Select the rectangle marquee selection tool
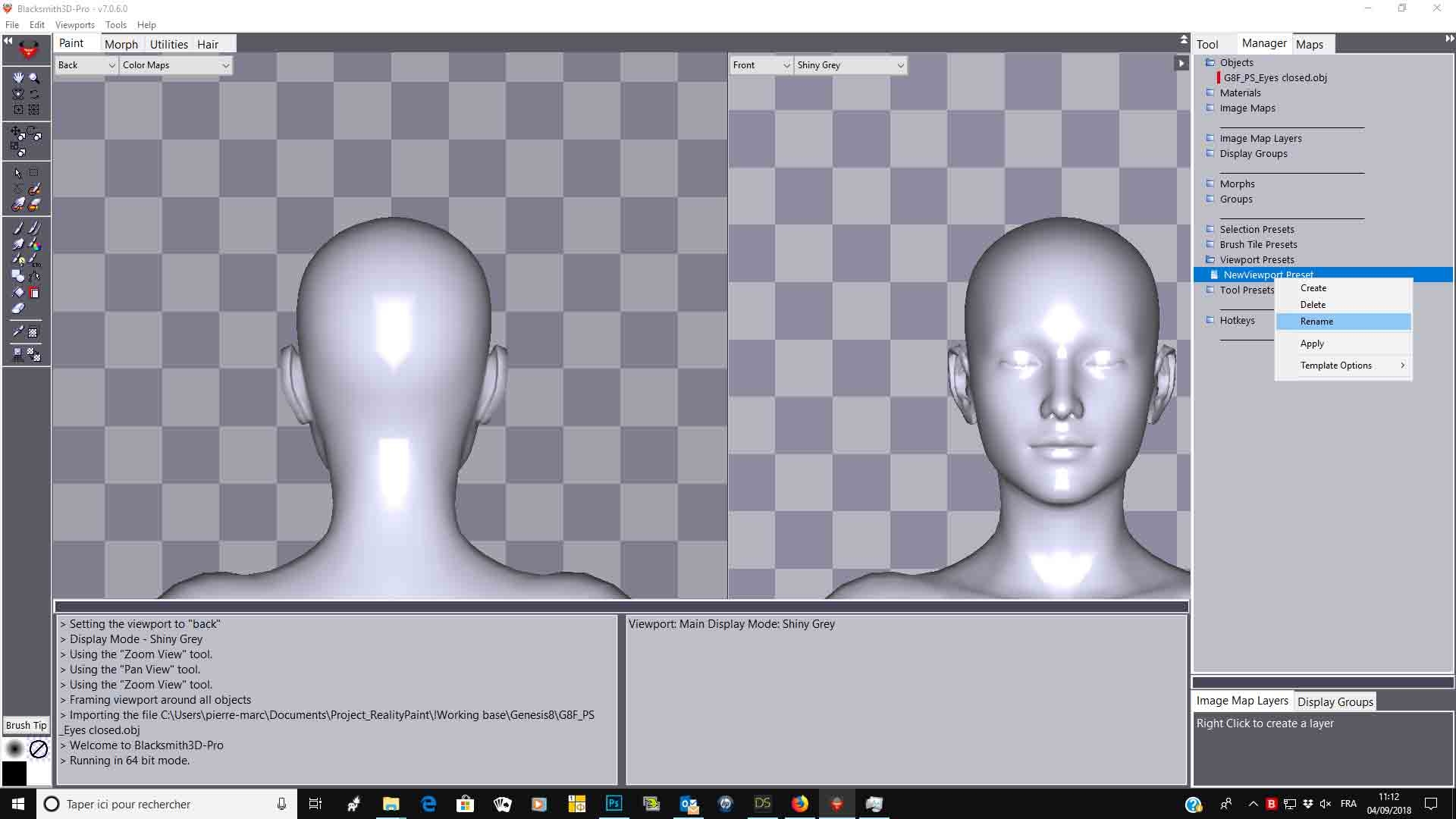Viewport: 1456px width, 819px height. pos(34,173)
